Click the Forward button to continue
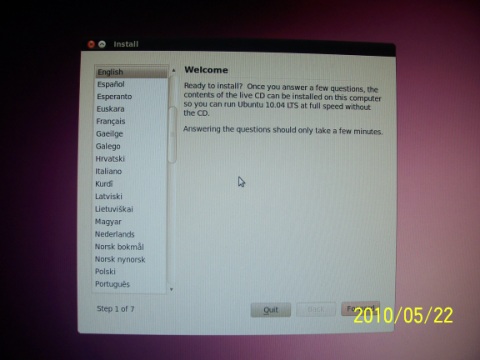480x360 pixels. 360,309
